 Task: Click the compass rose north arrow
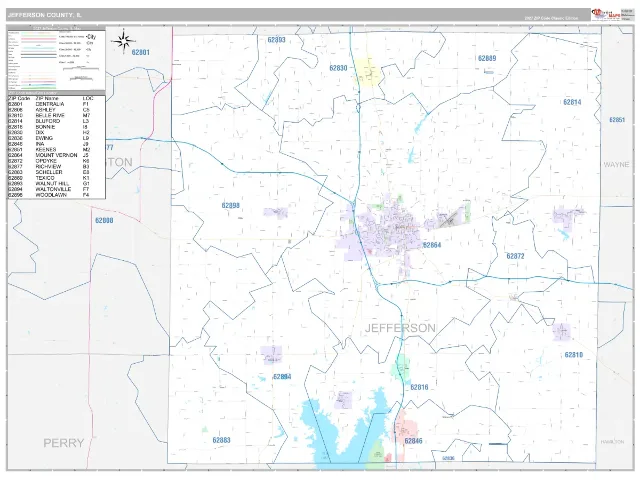pos(124,41)
